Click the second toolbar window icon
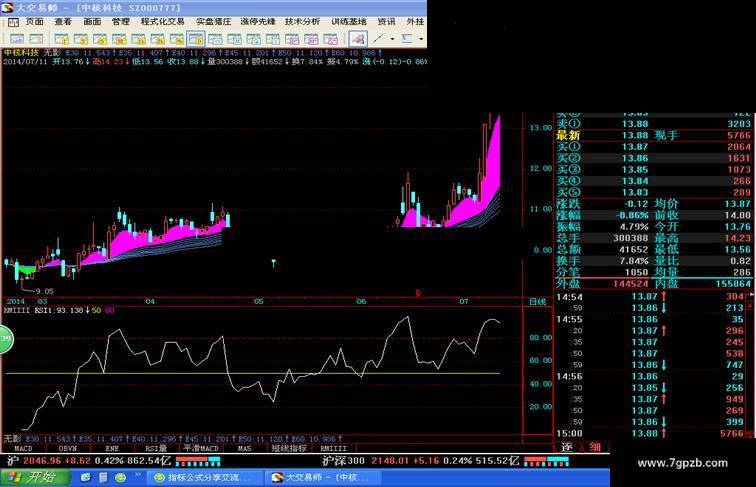The height and width of the screenshot is (487, 756). 36,39
